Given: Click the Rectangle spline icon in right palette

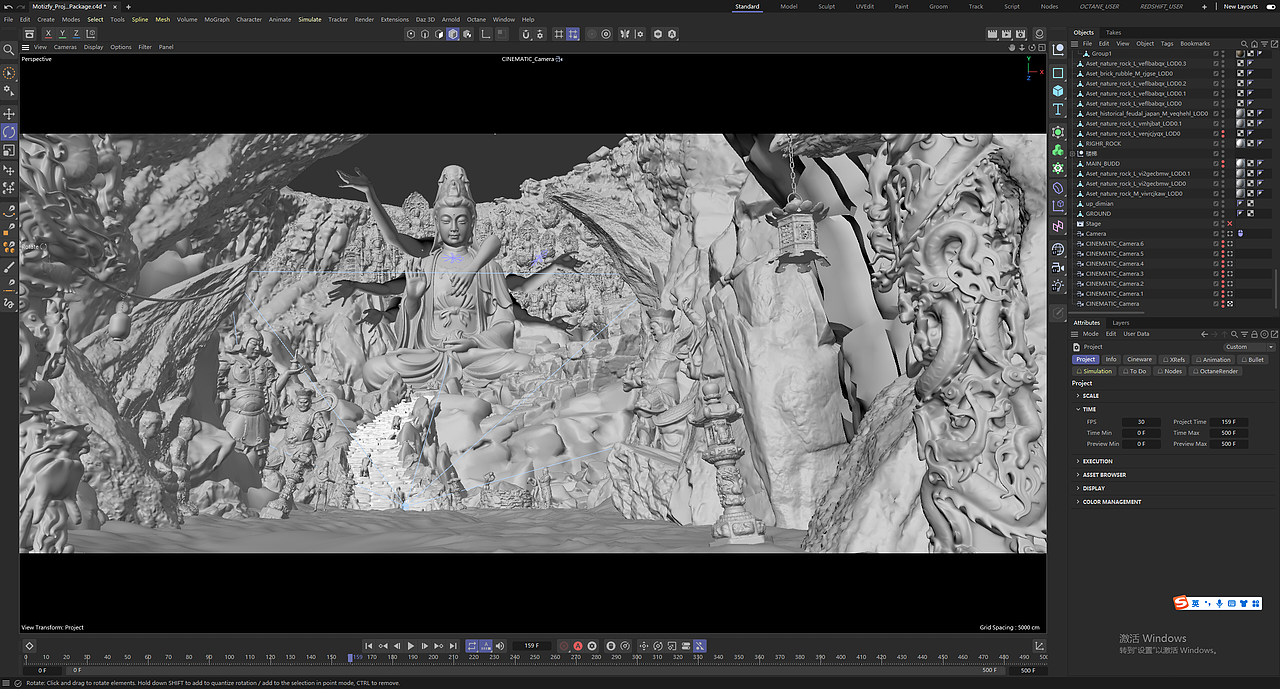Looking at the screenshot, I should [1058, 72].
